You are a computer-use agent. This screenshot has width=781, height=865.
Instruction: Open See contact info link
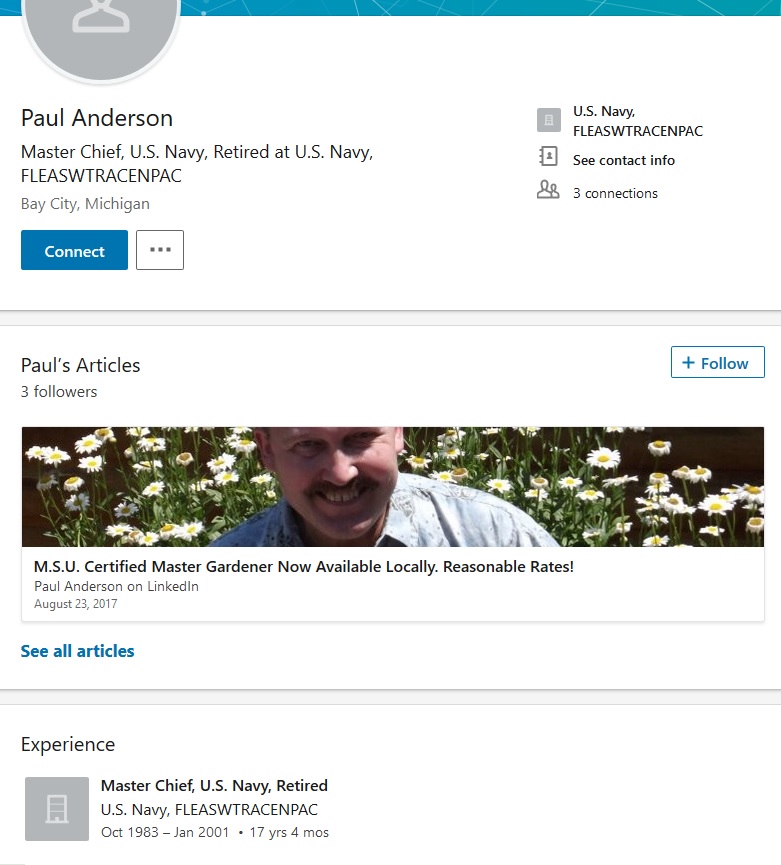[x=623, y=160]
